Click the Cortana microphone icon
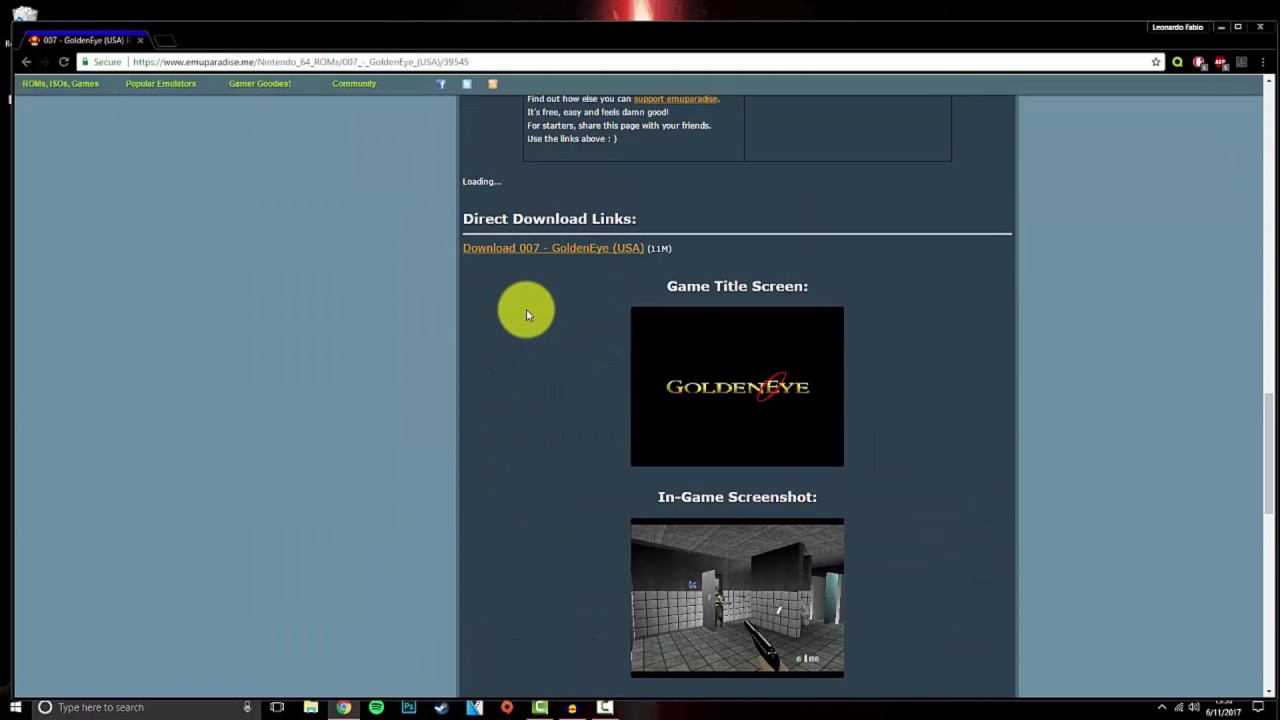 247,707
